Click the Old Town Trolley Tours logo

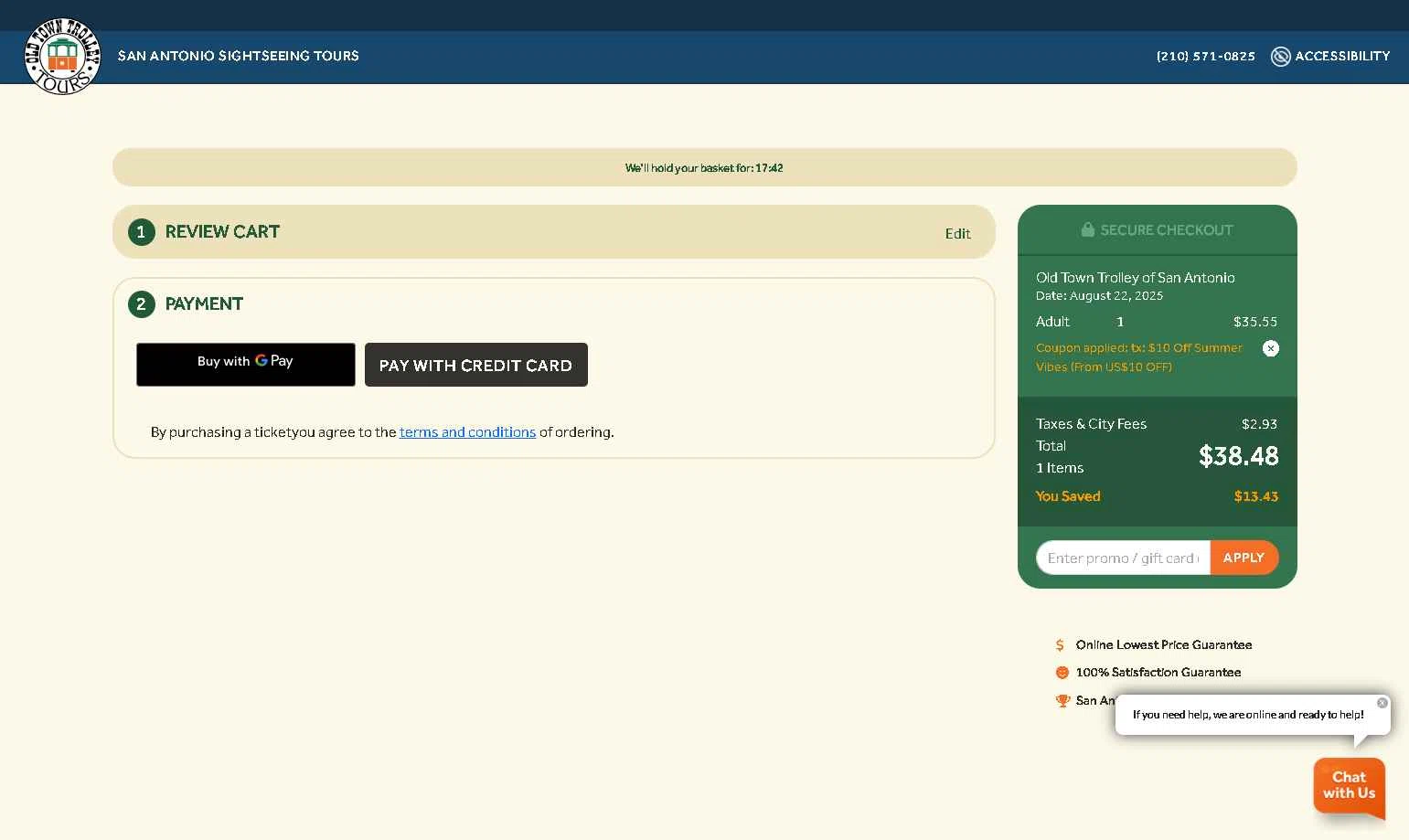click(62, 56)
